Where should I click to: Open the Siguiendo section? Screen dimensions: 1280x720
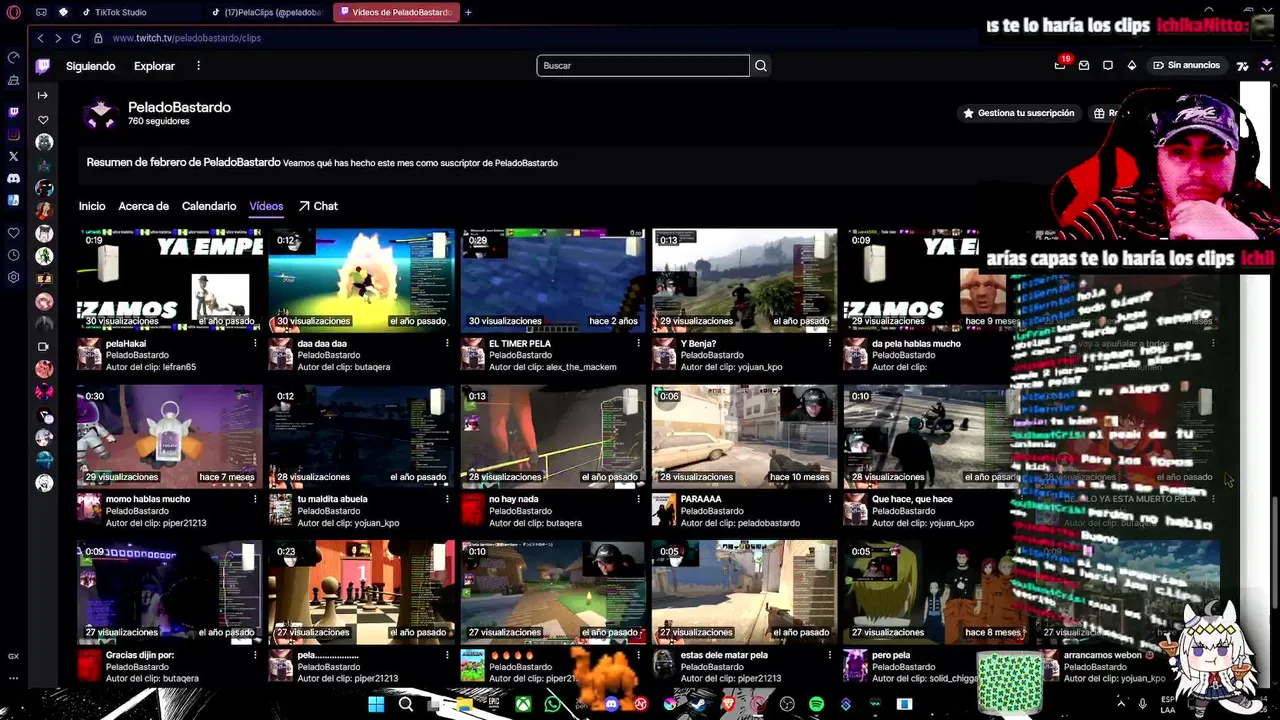click(91, 66)
